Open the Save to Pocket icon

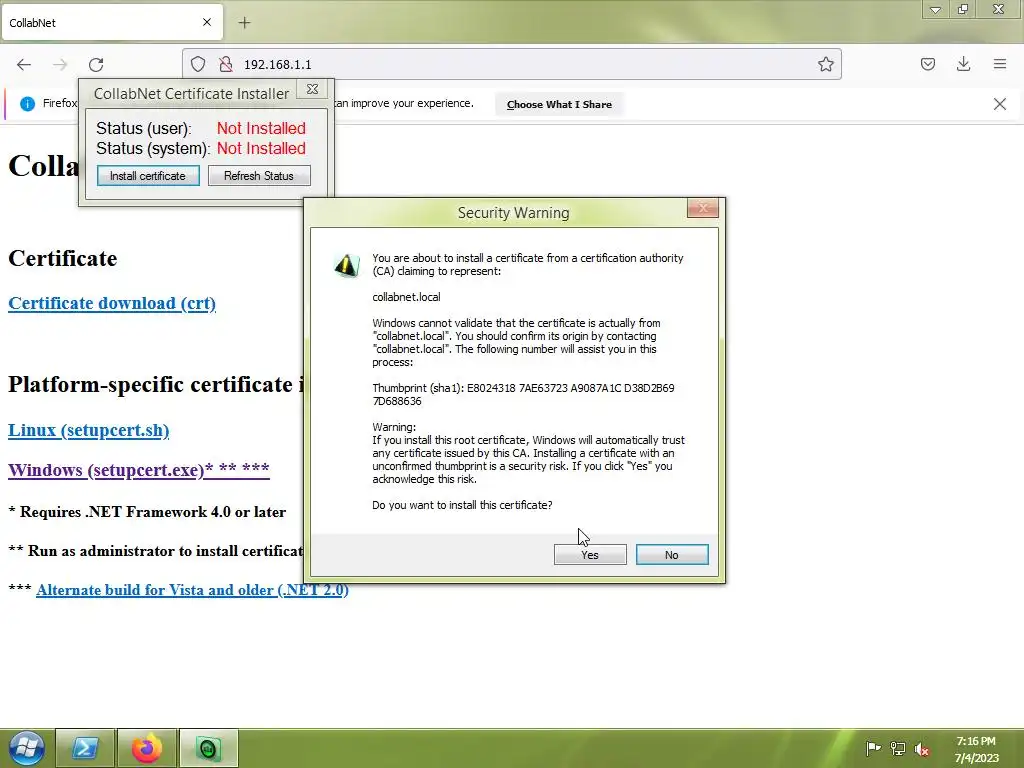click(927, 64)
